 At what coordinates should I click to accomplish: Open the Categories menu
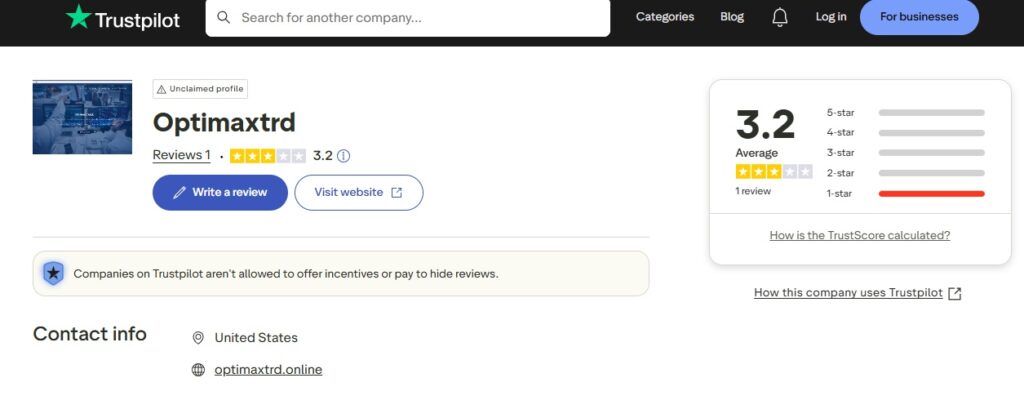[664, 17]
